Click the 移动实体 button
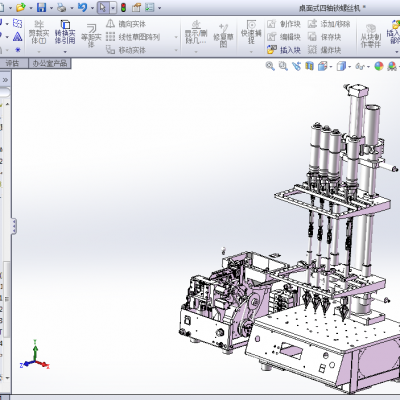 [126, 50]
